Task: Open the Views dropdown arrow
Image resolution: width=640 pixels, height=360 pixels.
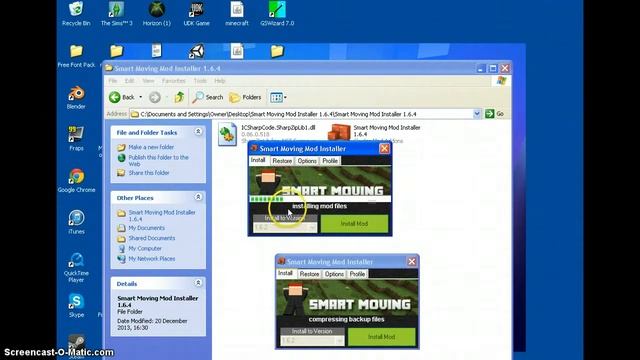Action: 285,97
